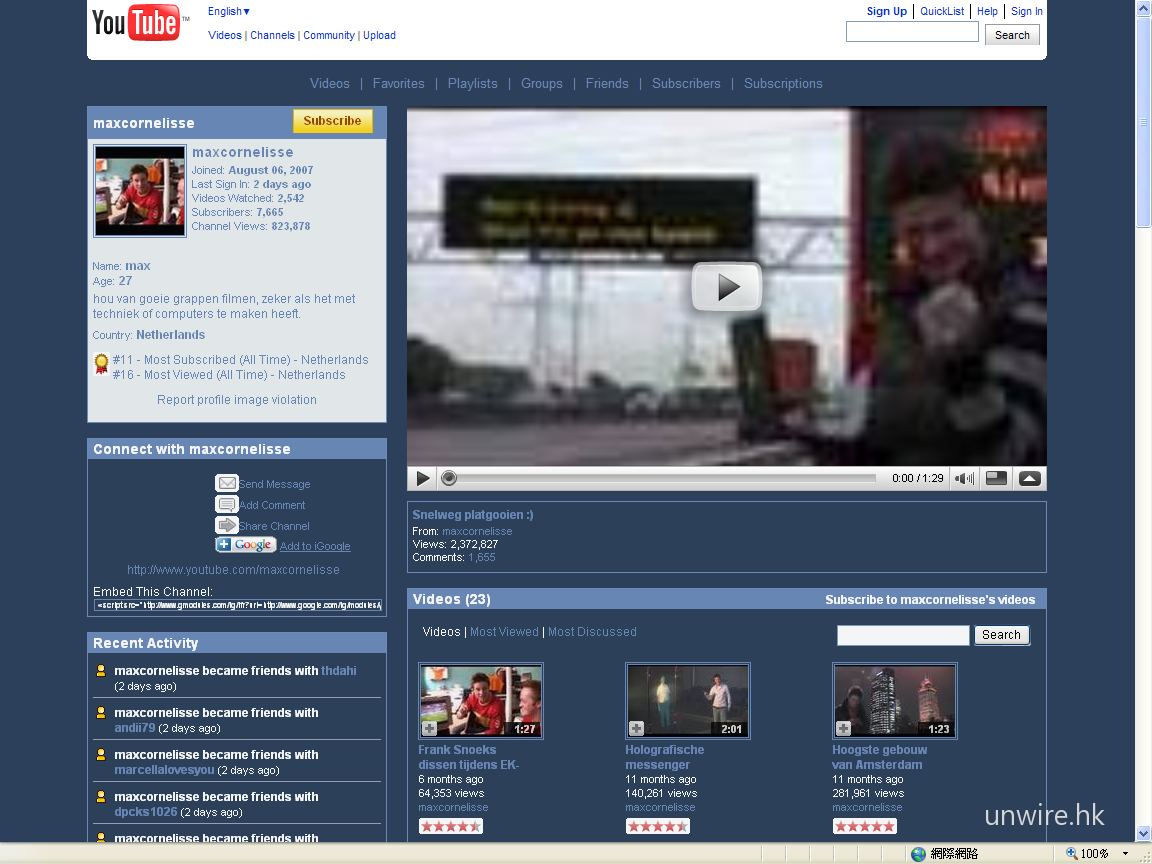This screenshot has height=864, width=1152.
Task: Click the Add Comment bubble icon
Action: (226, 505)
